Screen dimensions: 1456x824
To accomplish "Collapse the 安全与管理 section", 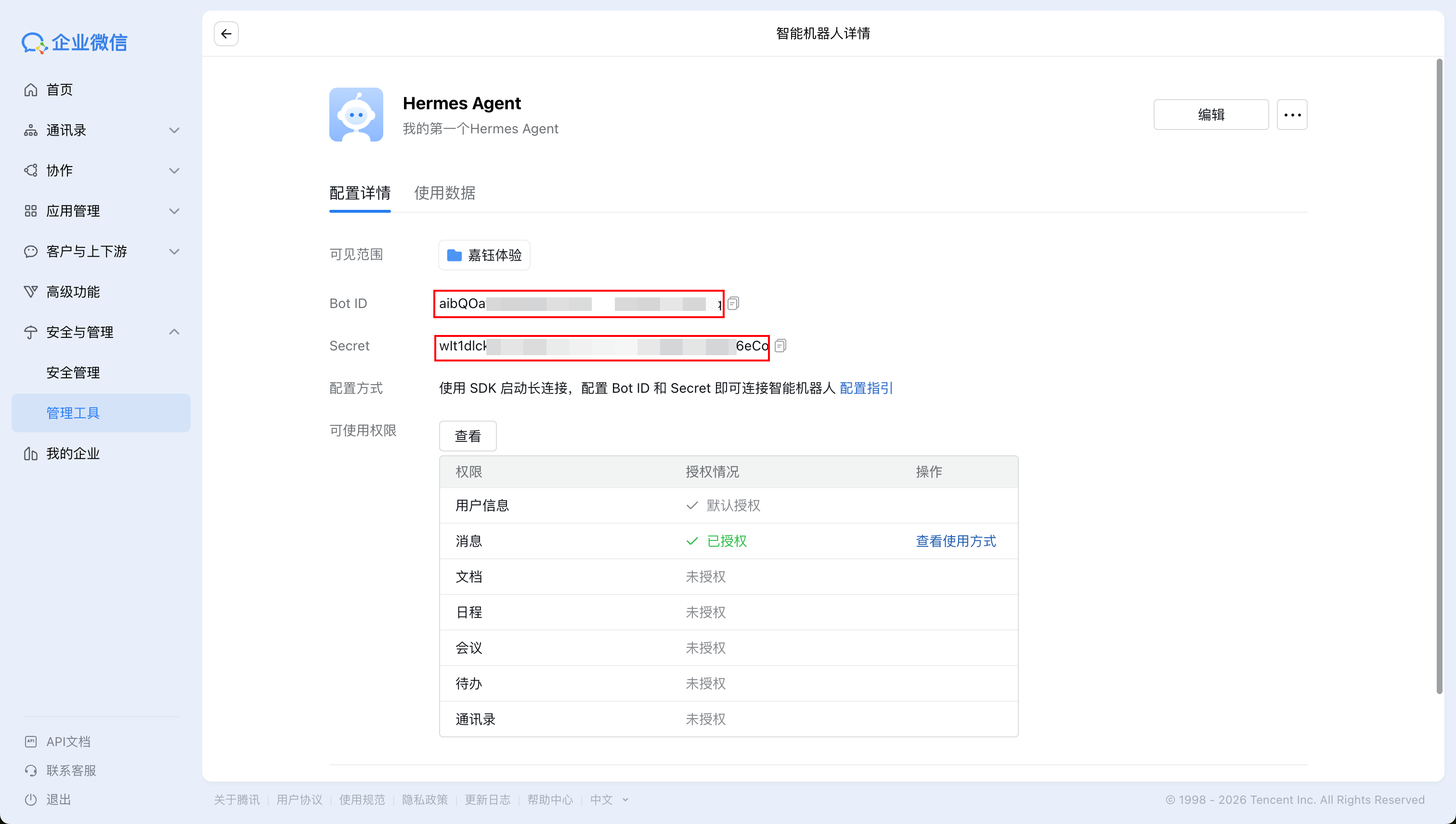I will click(x=174, y=332).
